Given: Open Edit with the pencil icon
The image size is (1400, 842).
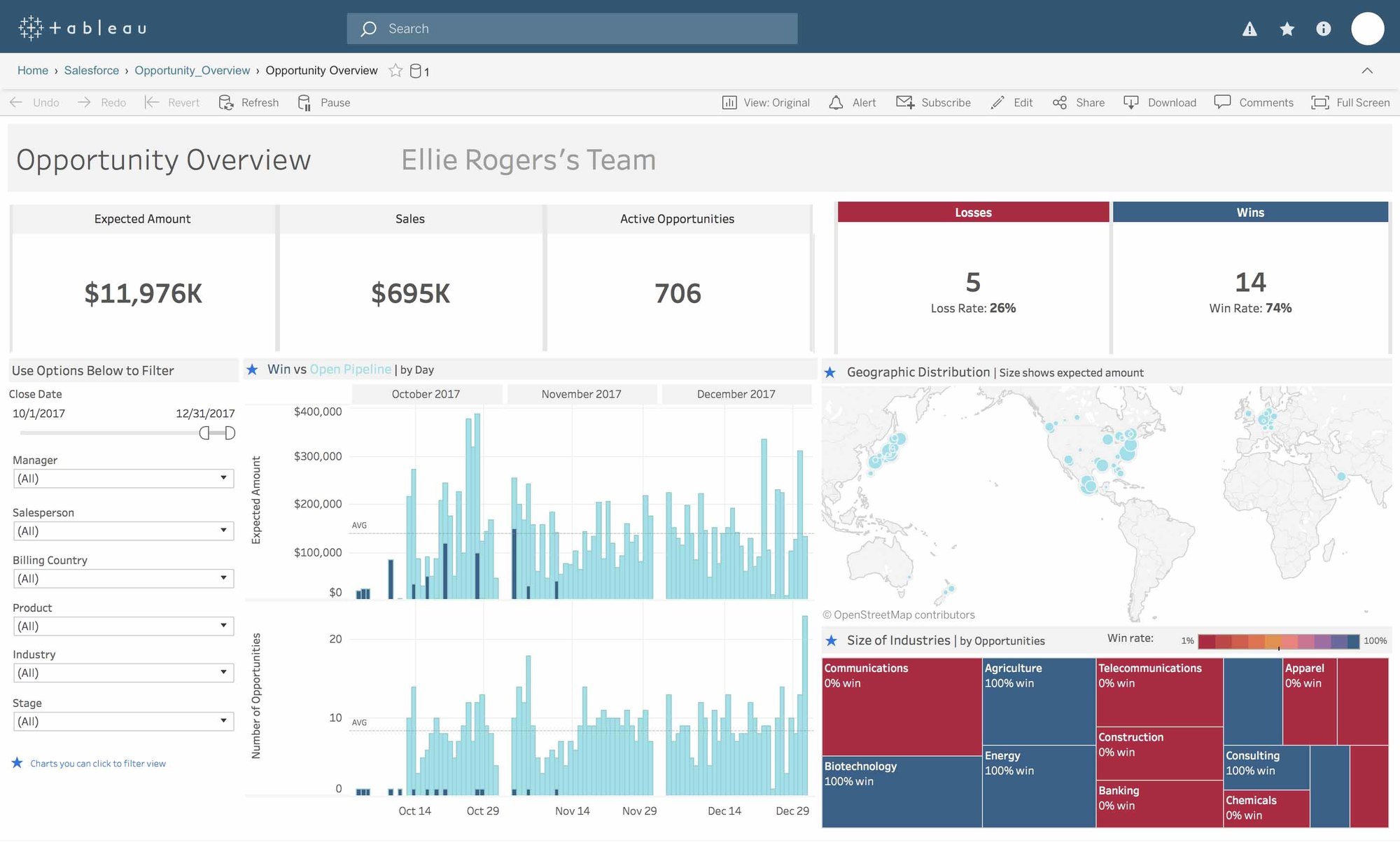Looking at the screenshot, I should tap(997, 103).
